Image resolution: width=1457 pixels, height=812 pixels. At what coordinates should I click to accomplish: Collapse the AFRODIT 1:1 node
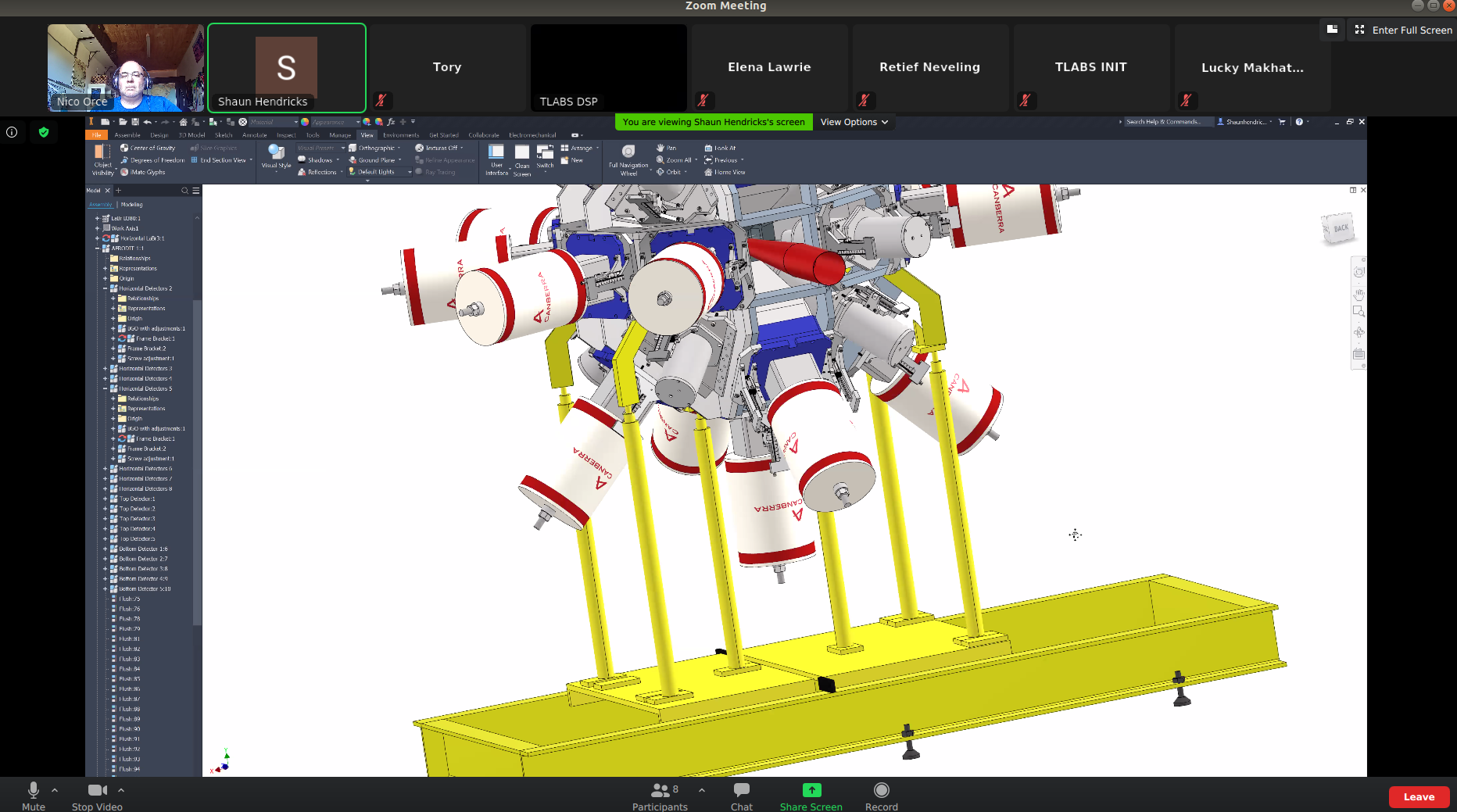(x=98, y=249)
